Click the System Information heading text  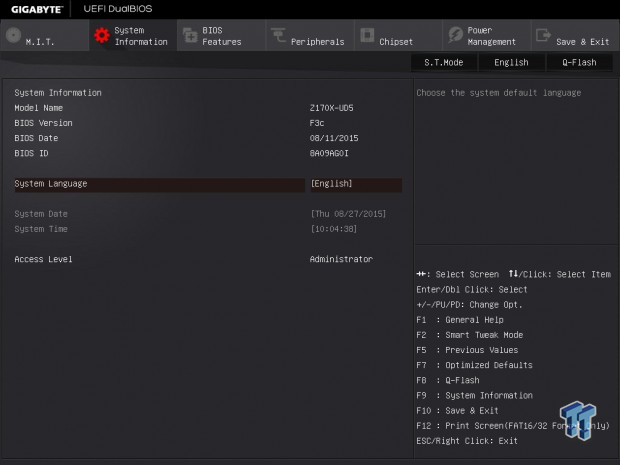pyautogui.click(x=58, y=93)
